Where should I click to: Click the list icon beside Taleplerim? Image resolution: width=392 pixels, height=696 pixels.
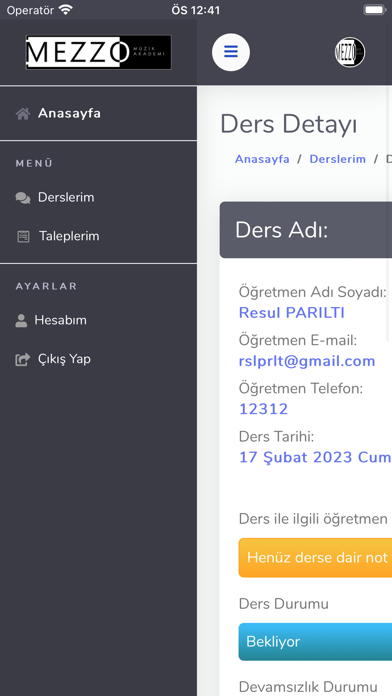[x=23, y=236]
